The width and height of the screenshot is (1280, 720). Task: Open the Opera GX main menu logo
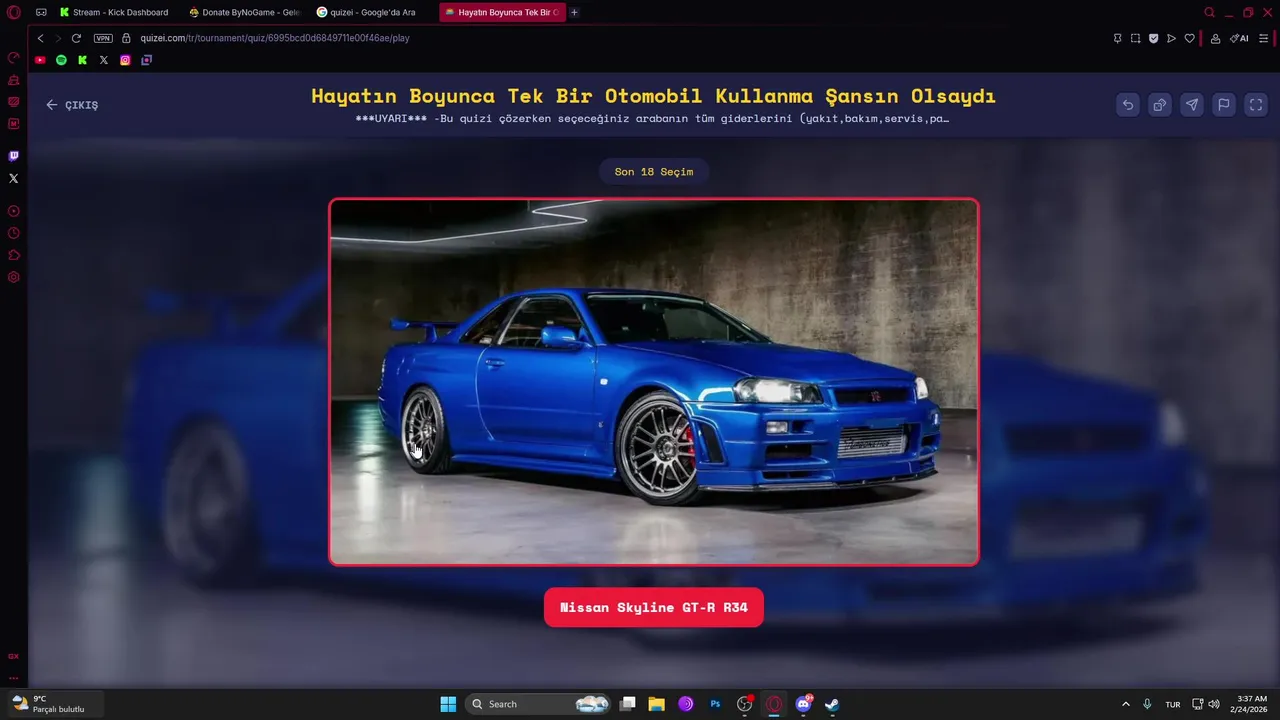tap(14, 12)
